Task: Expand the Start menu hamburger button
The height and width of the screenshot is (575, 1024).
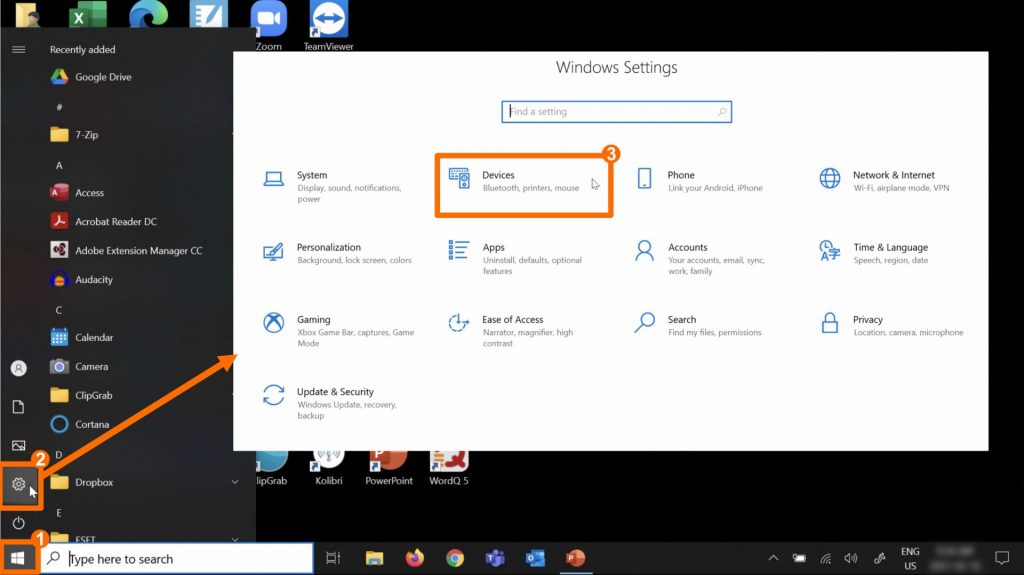Action: pos(18,50)
